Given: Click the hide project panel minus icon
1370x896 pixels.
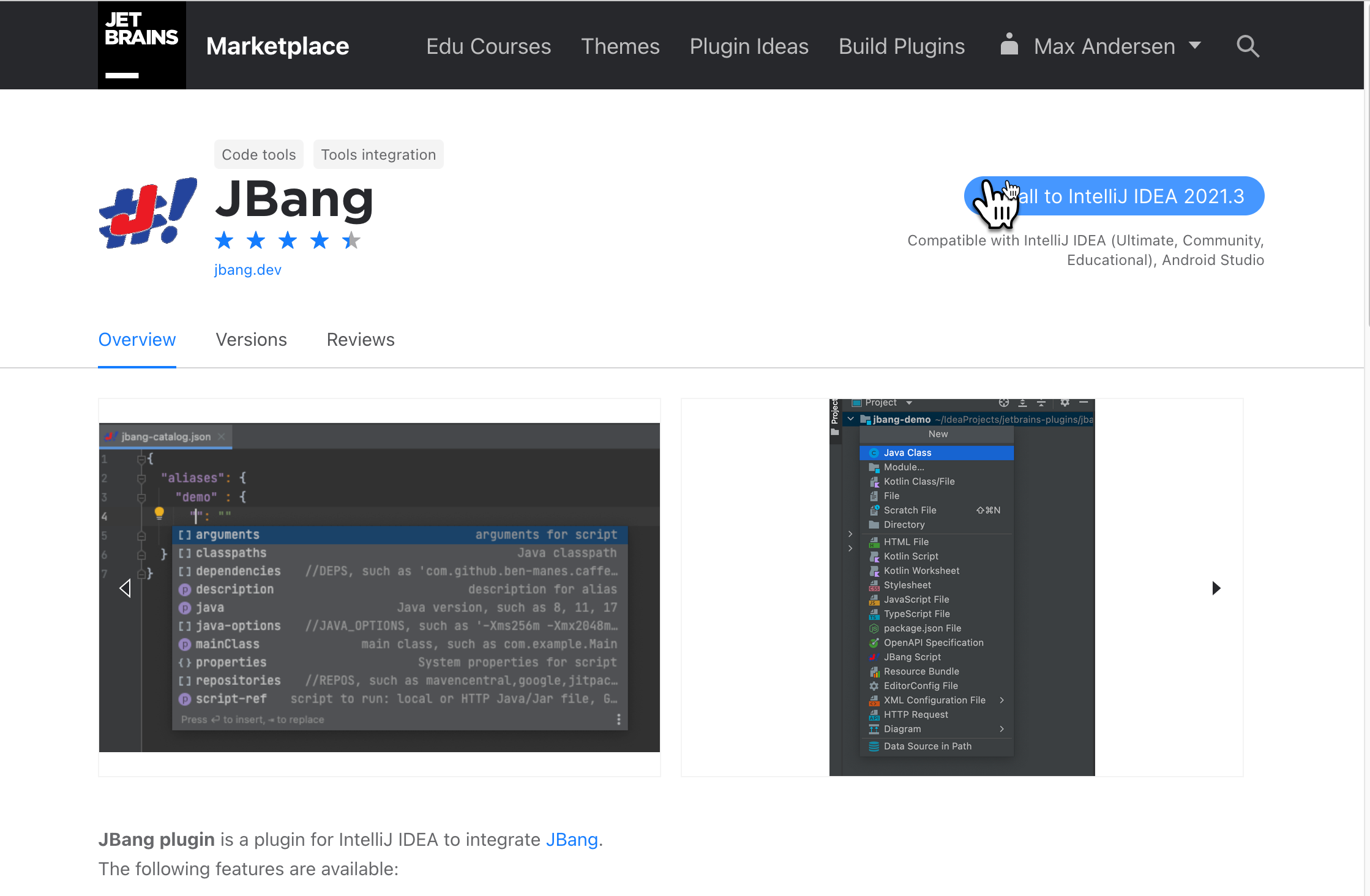Looking at the screenshot, I should 1084,402.
